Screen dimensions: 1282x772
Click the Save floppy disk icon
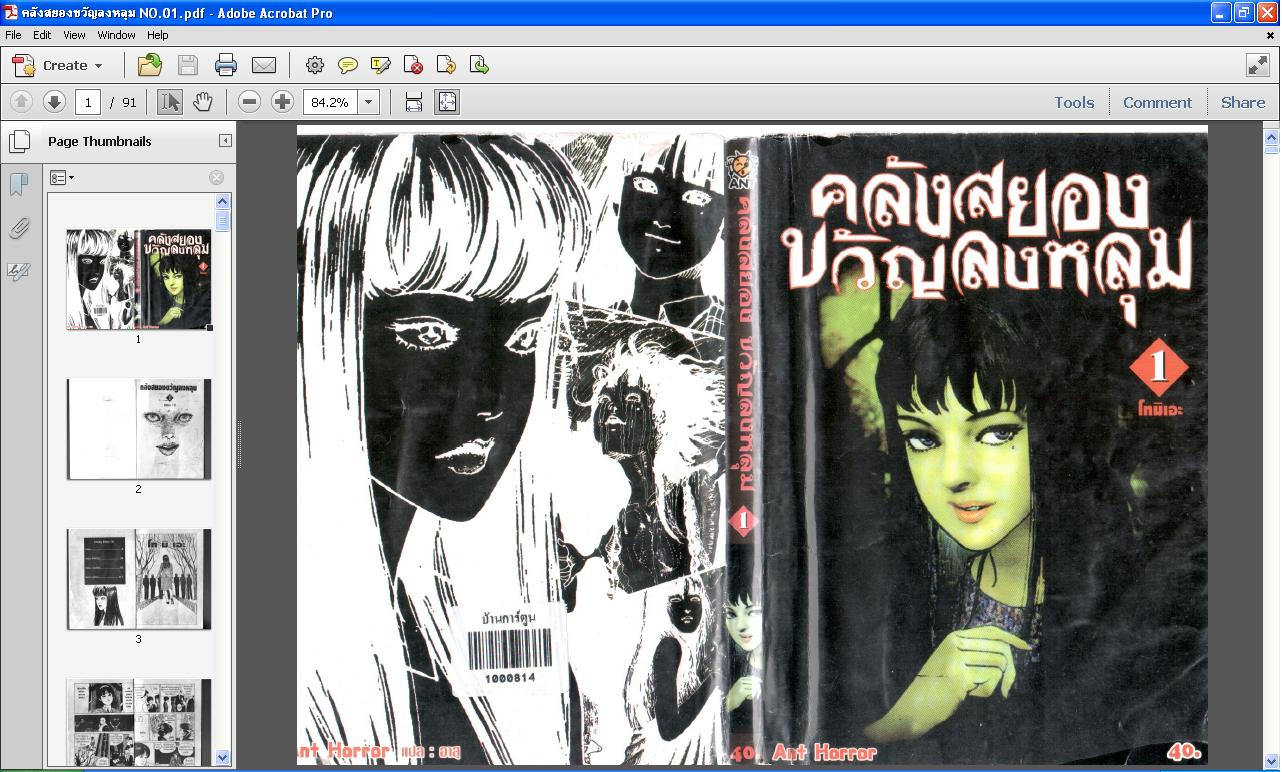(188, 66)
